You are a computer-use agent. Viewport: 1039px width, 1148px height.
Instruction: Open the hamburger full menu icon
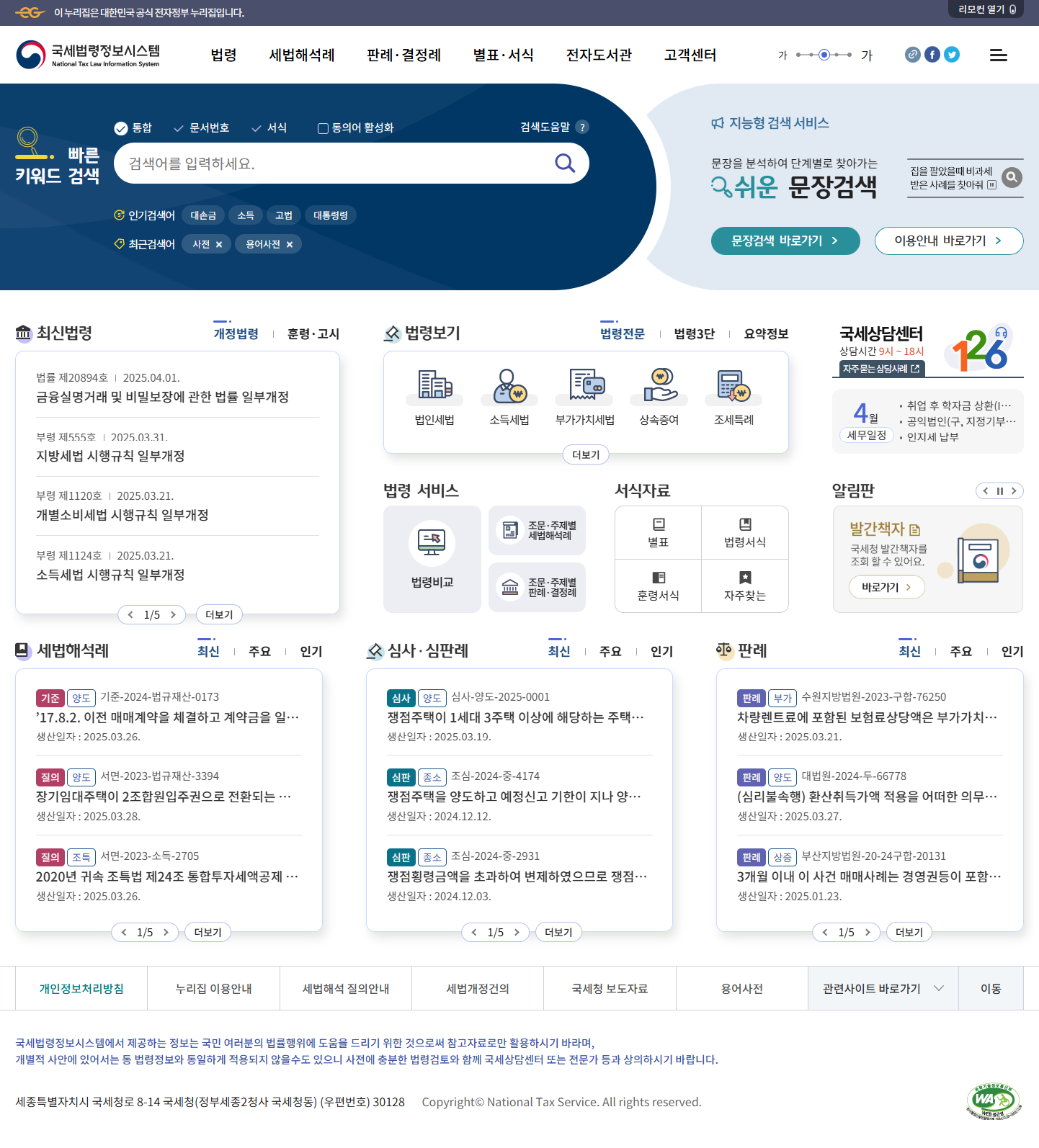(x=998, y=55)
